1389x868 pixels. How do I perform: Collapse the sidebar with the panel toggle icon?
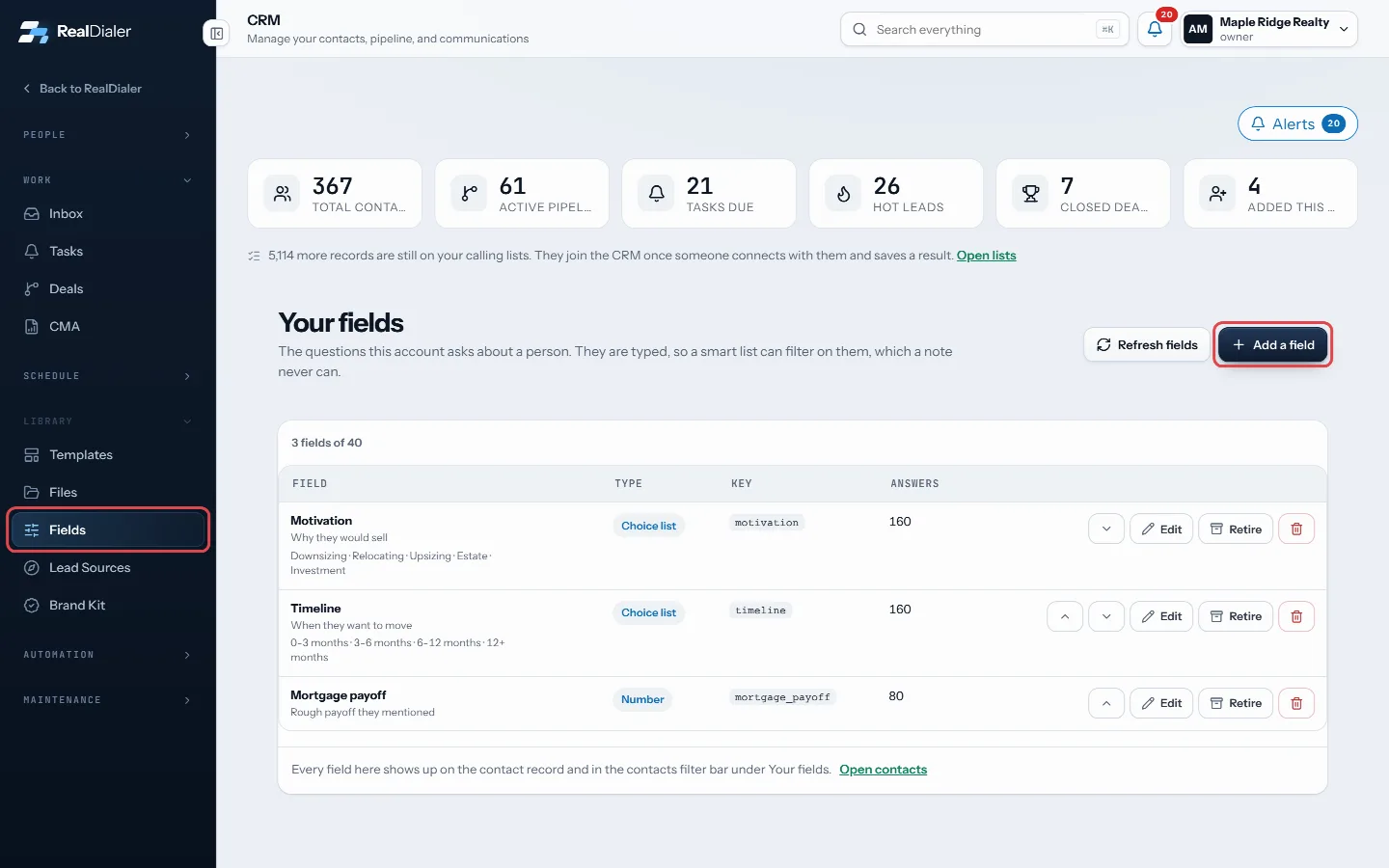point(217,34)
